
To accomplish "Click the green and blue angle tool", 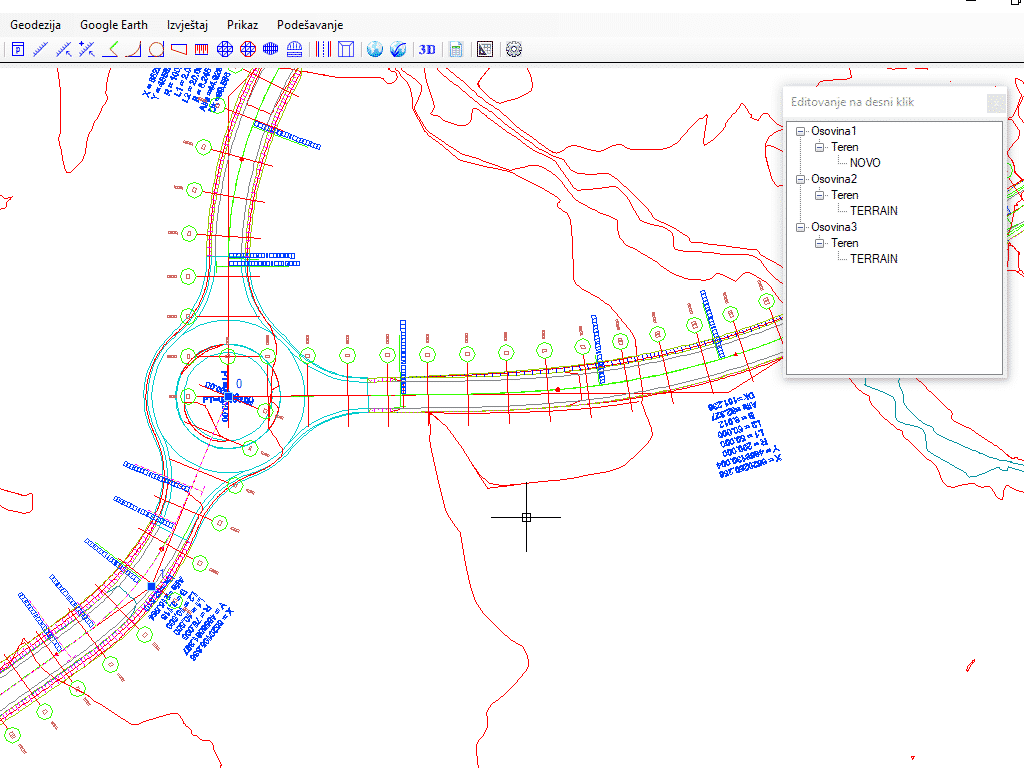I will coord(111,49).
